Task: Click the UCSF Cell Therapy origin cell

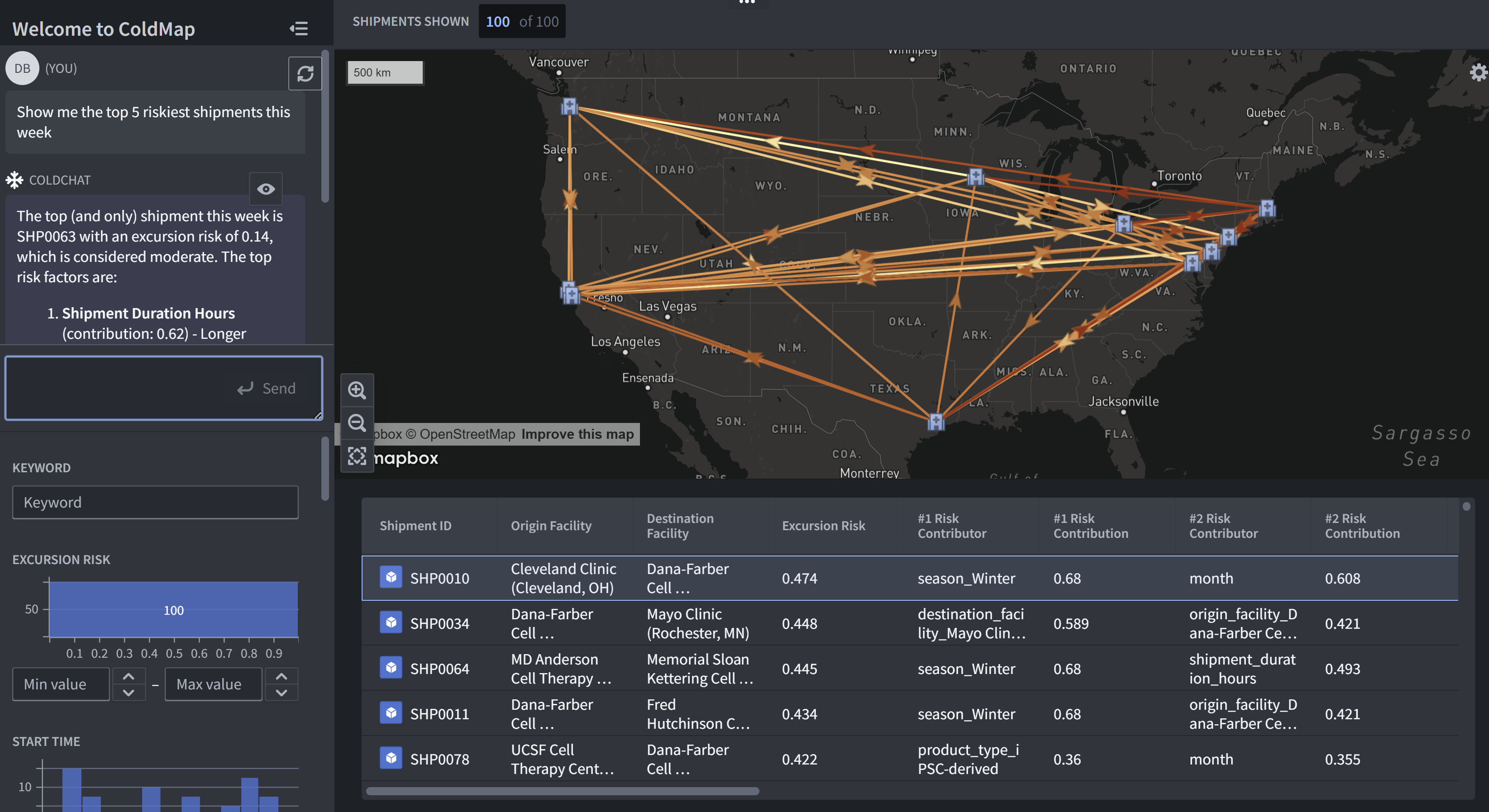Action: 562,759
